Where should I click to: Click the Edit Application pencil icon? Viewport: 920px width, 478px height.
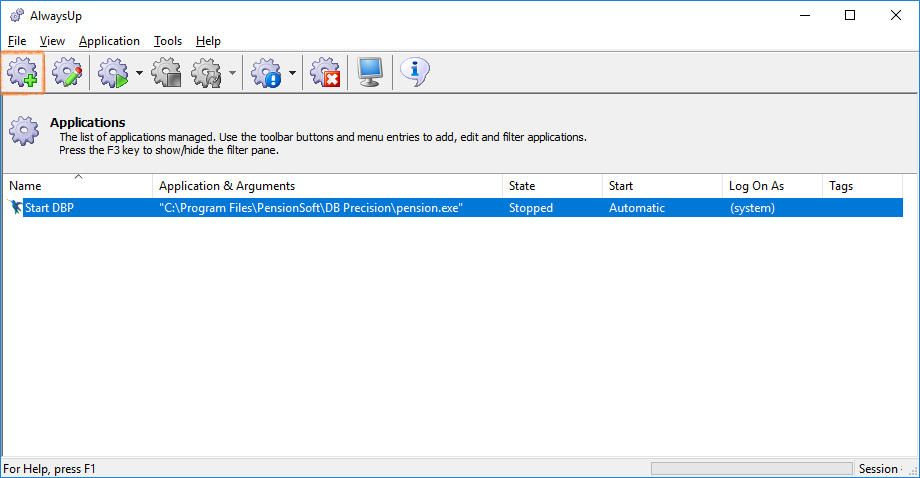pyautogui.click(x=67, y=73)
